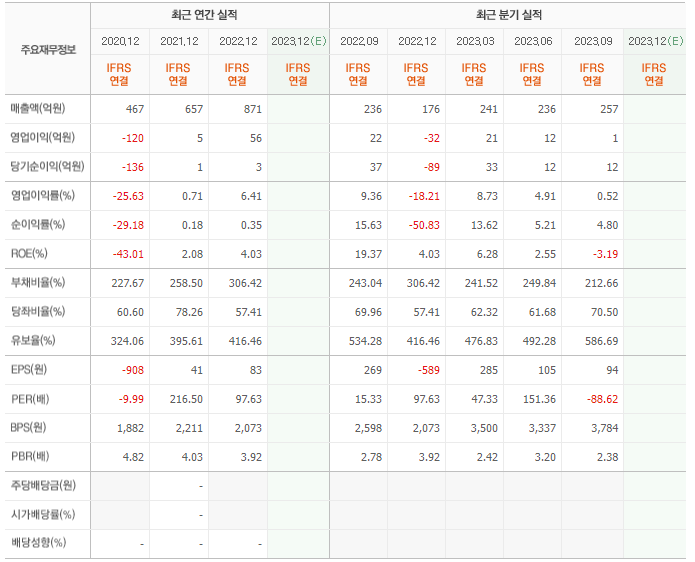Select the 최근 분기 실적 header

[509, 15]
